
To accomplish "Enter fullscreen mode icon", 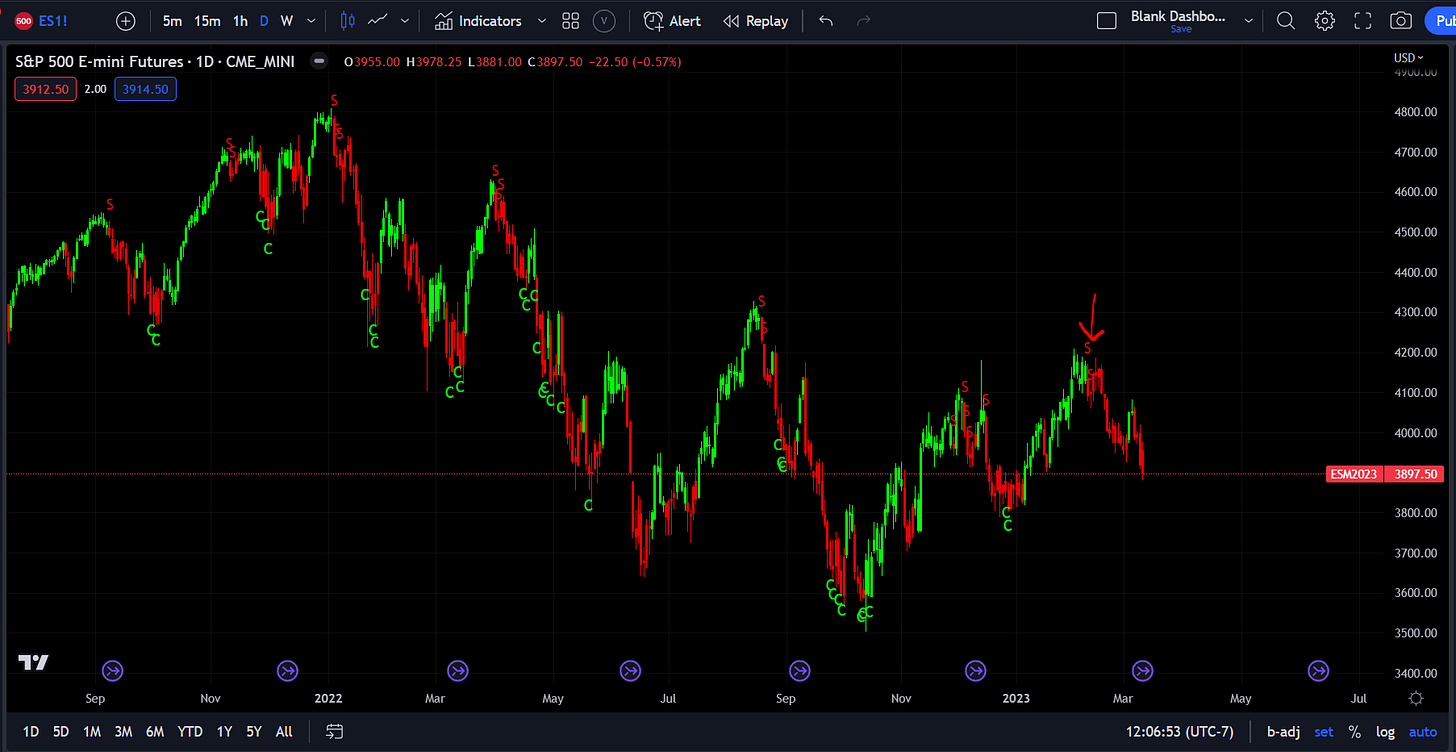I will pos(1363,20).
